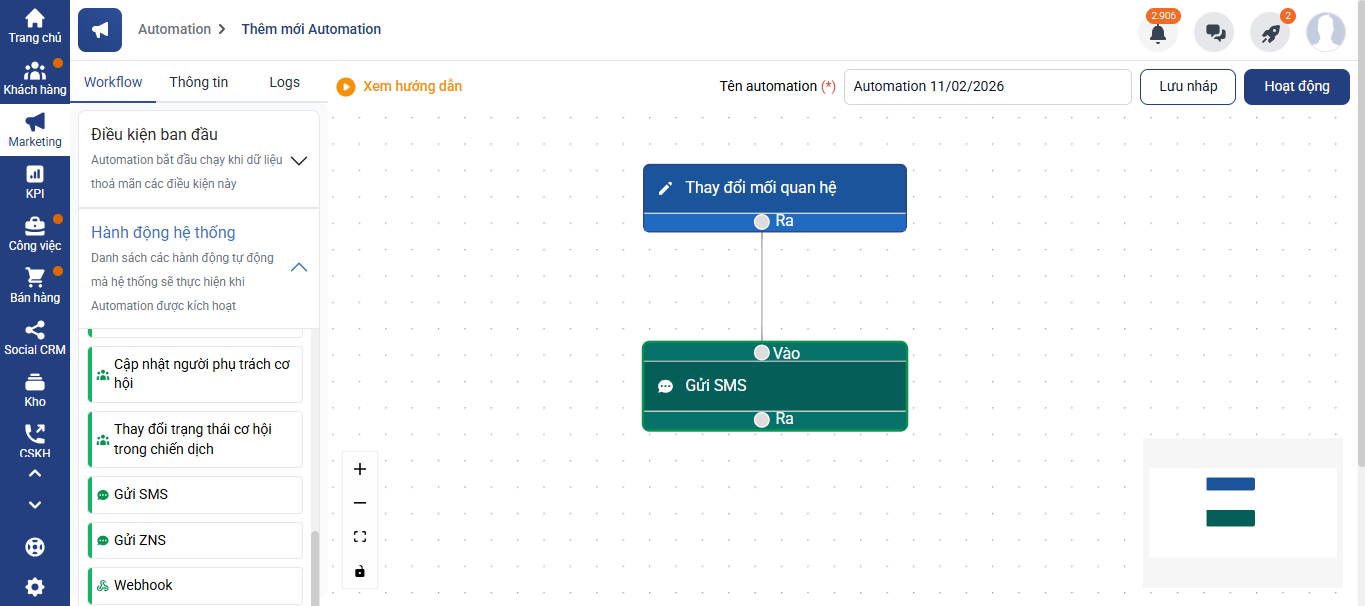Collapse the Hành động hệ thống section
This screenshot has height=606, width=1365.
[x=298, y=267]
